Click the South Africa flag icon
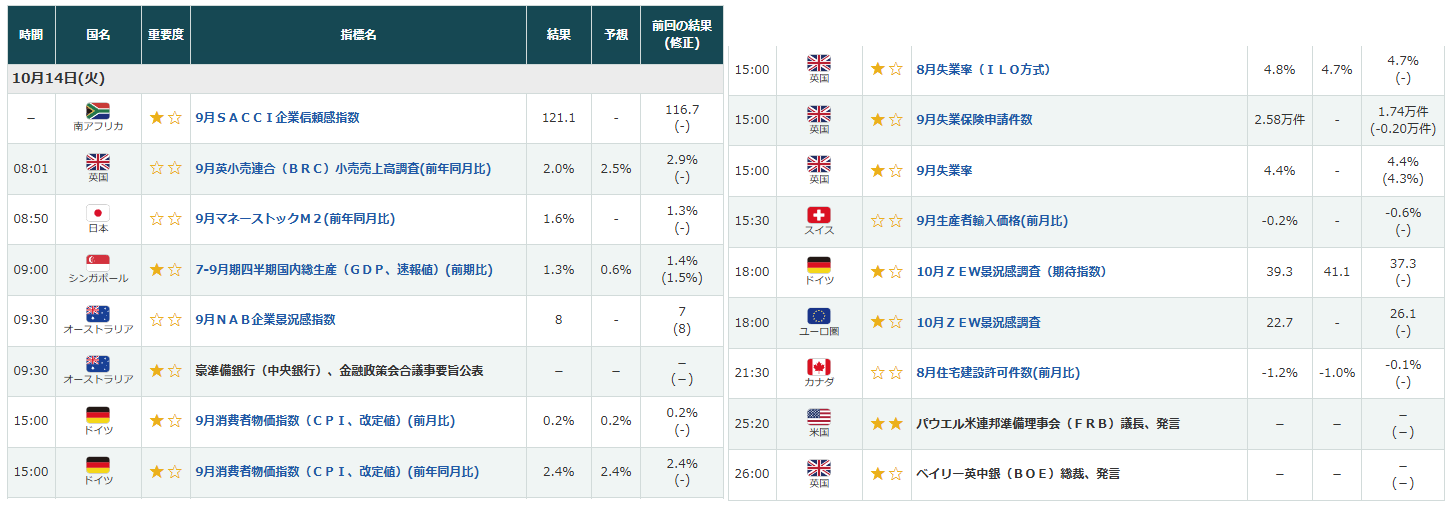This screenshot has height=507, width=1453. (98, 111)
